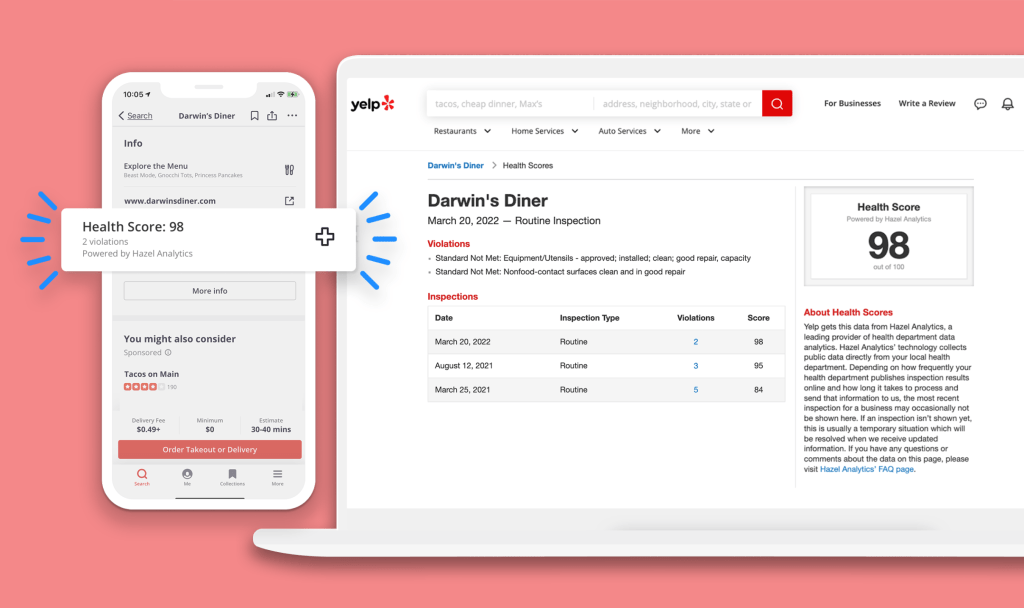Open the messages chat bubble icon

[980, 104]
